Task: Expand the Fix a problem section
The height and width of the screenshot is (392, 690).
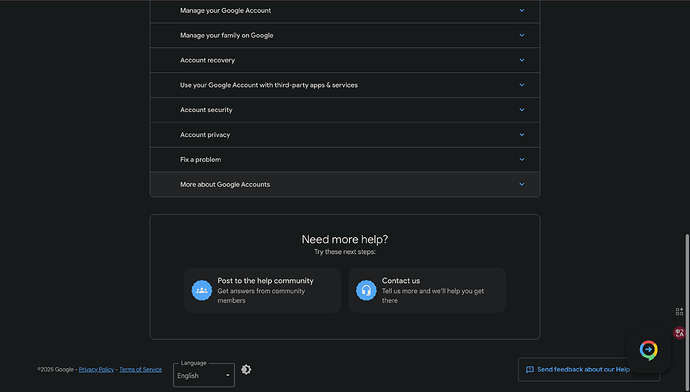Action: pyautogui.click(x=345, y=160)
